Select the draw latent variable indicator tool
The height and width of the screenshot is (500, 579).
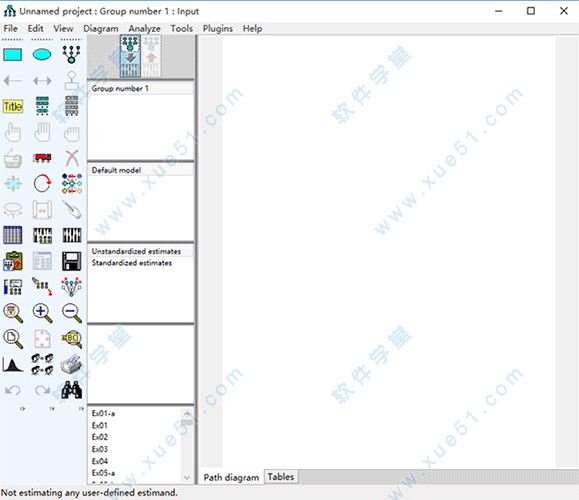pos(71,55)
